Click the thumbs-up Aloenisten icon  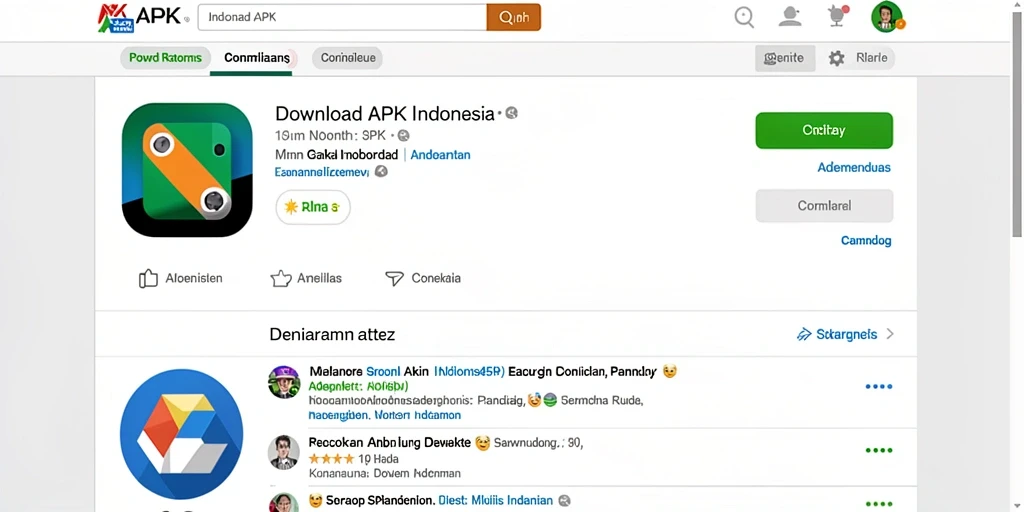click(148, 278)
